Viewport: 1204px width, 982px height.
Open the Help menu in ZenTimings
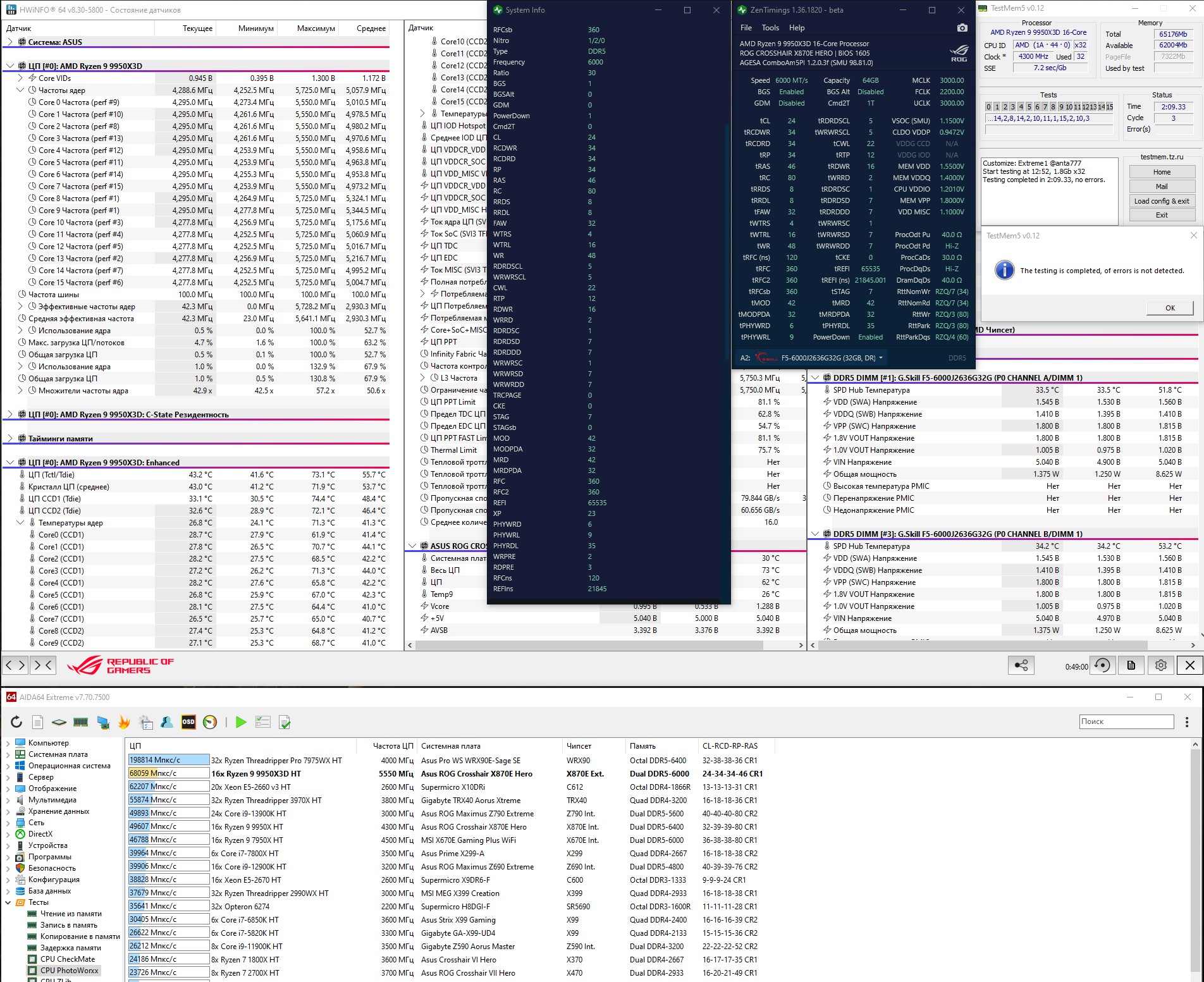coord(797,28)
